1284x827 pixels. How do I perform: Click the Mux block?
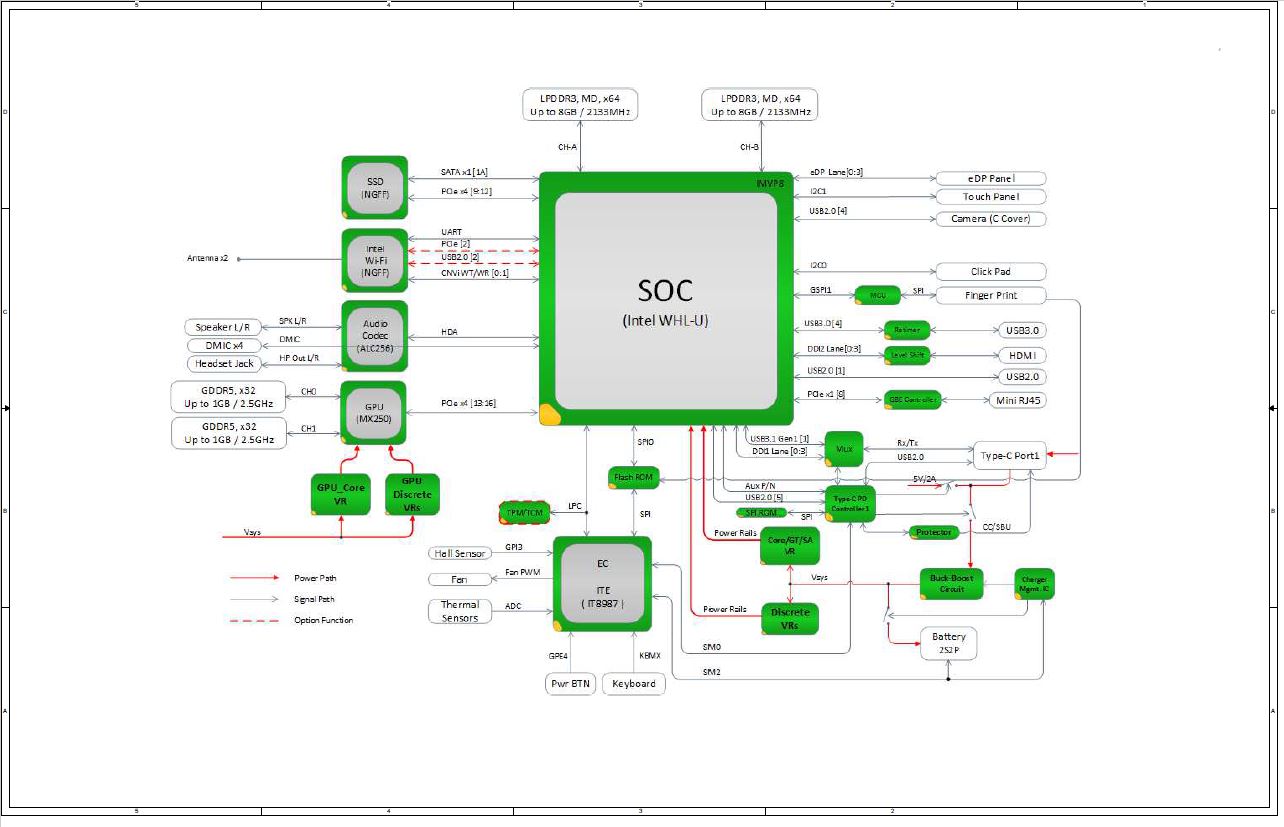click(x=843, y=450)
